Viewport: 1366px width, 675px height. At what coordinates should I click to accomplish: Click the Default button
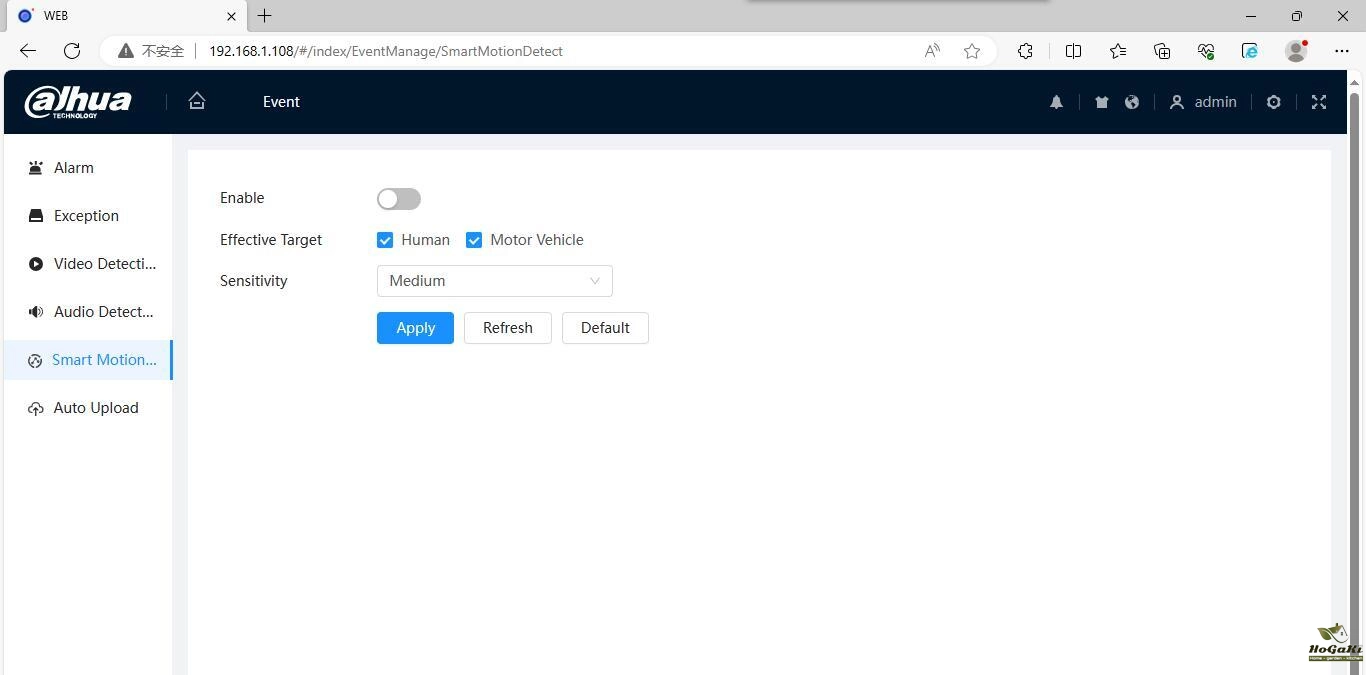click(604, 328)
